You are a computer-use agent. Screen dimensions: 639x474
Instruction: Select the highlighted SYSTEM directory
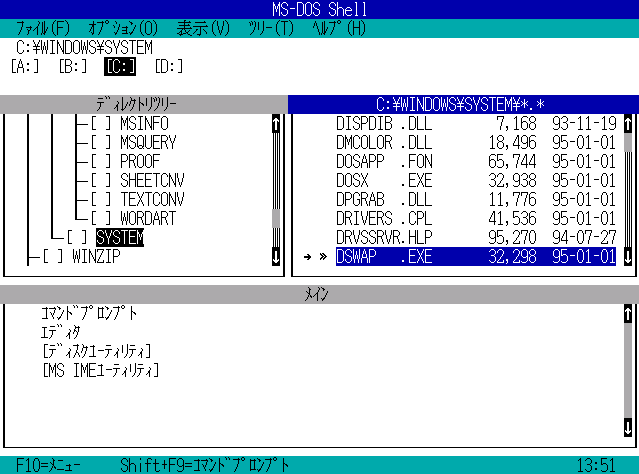120,237
